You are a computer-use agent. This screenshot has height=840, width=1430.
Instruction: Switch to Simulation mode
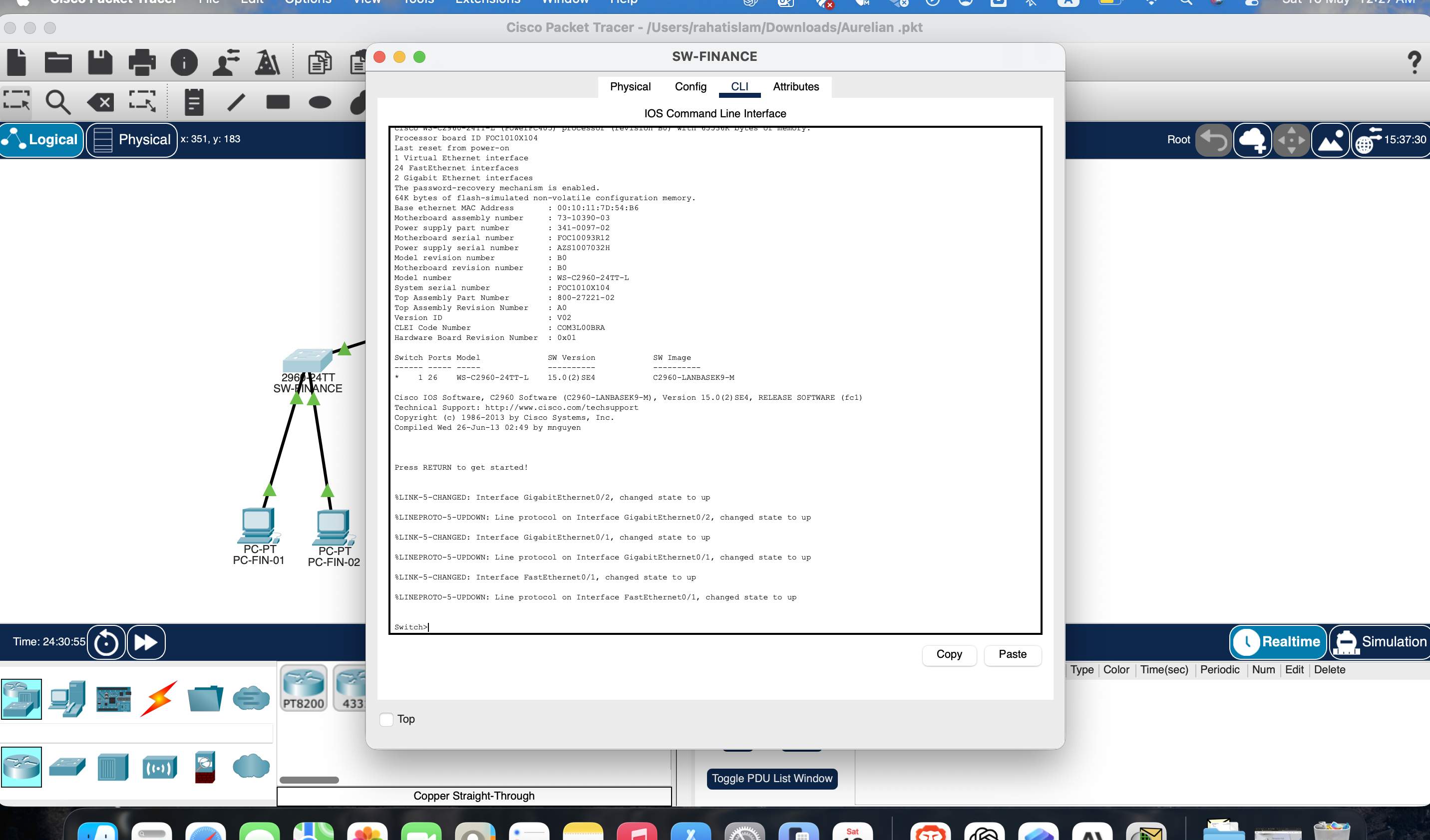coord(1380,641)
